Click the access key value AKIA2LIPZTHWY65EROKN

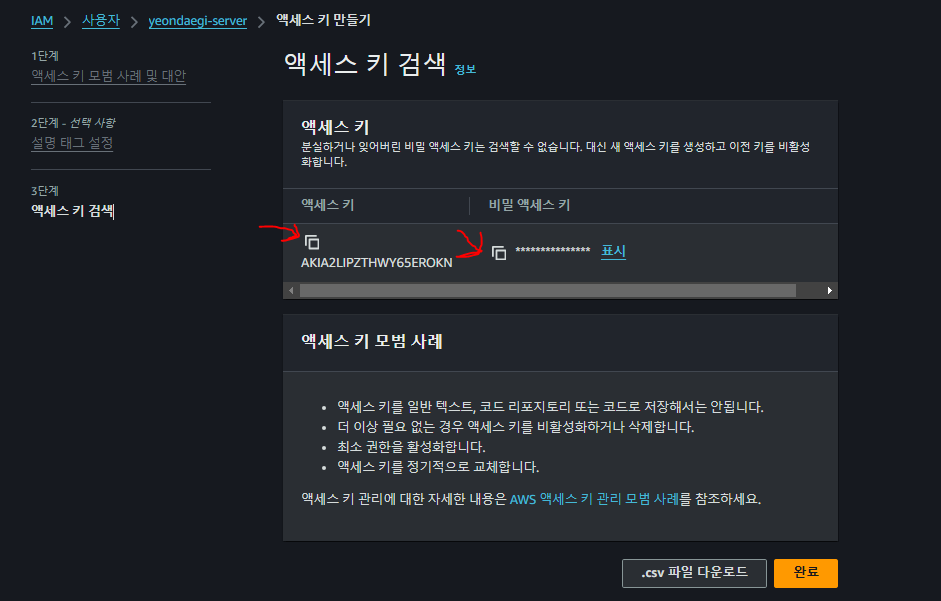point(377,263)
